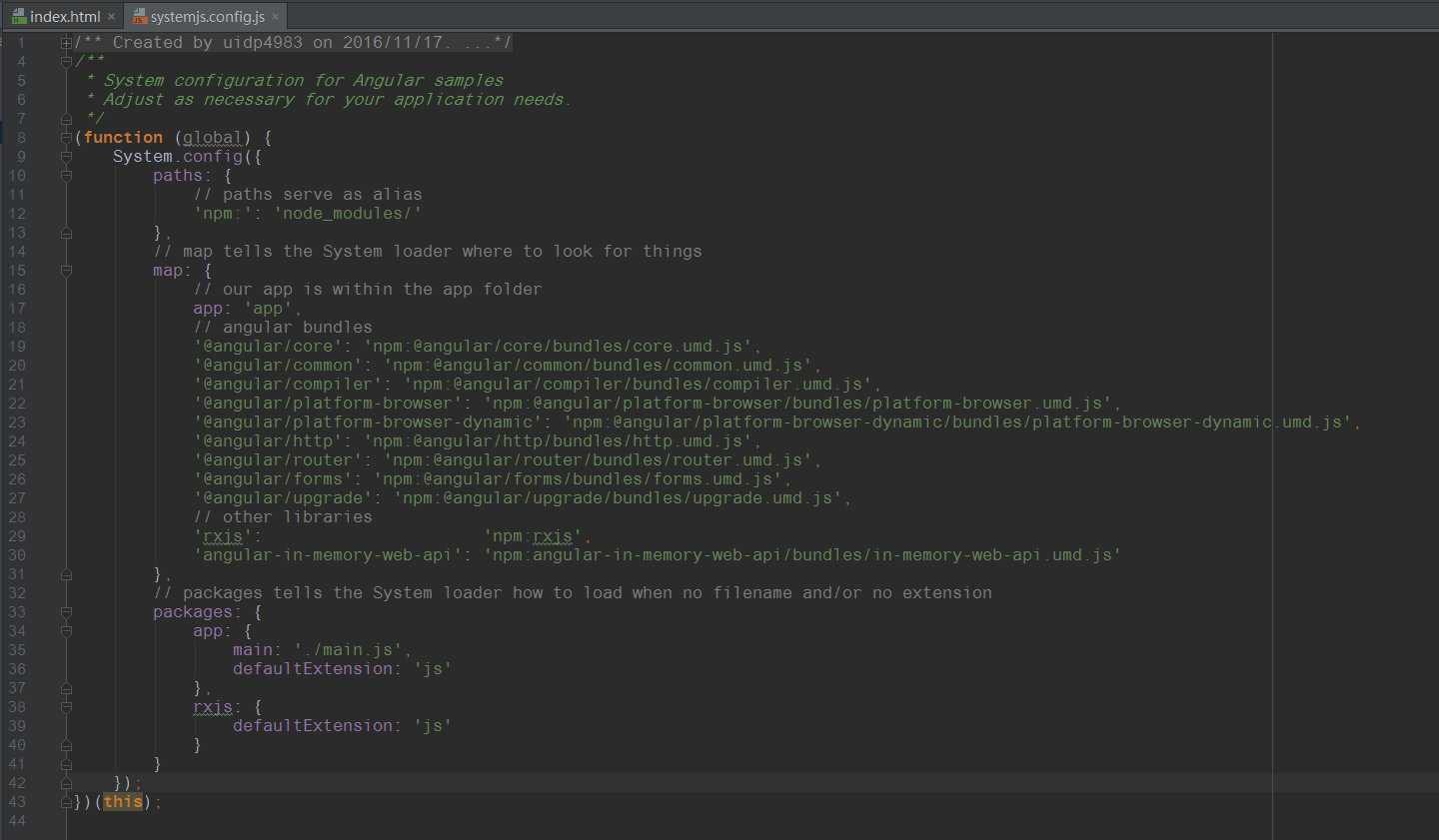This screenshot has width=1439, height=840.
Task: Click the '@angular/http' map key
Action: pyautogui.click(x=268, y=441)
